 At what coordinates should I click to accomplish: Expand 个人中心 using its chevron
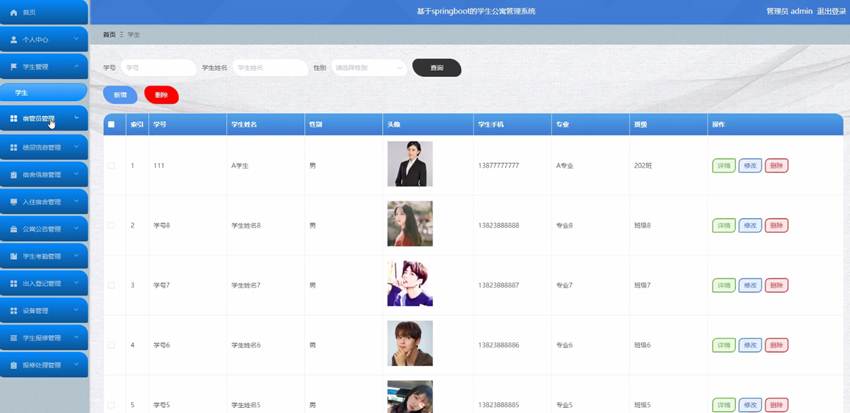[76, 40]
